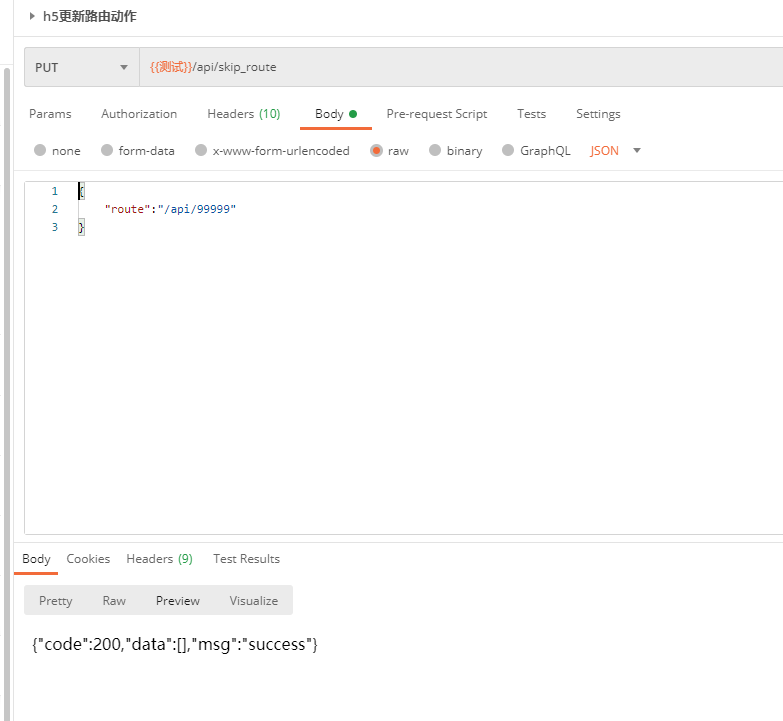
Task: Open the Params tab
Action: pos(50,114)
